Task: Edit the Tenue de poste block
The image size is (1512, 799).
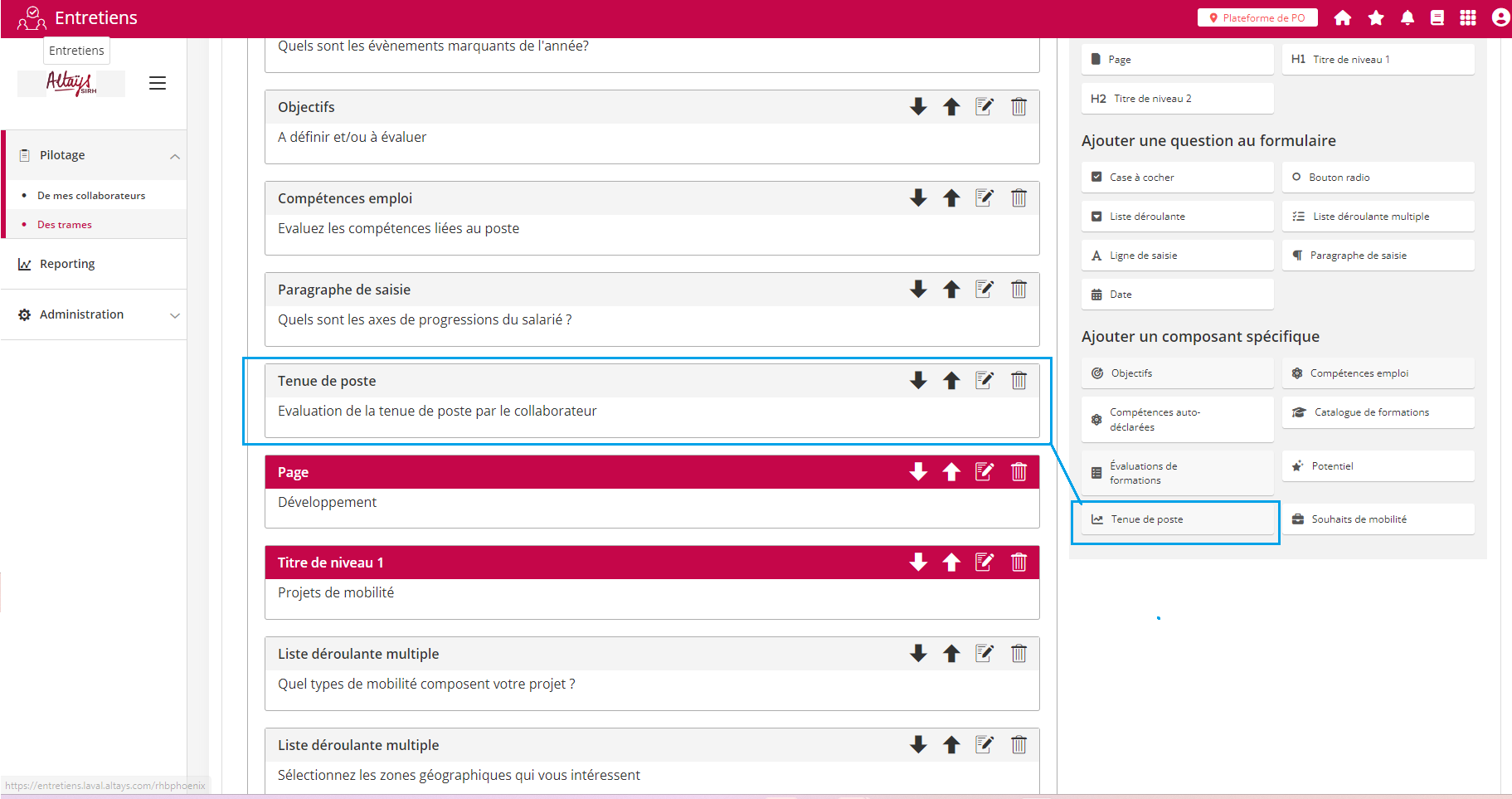Action: pos(985,381)
